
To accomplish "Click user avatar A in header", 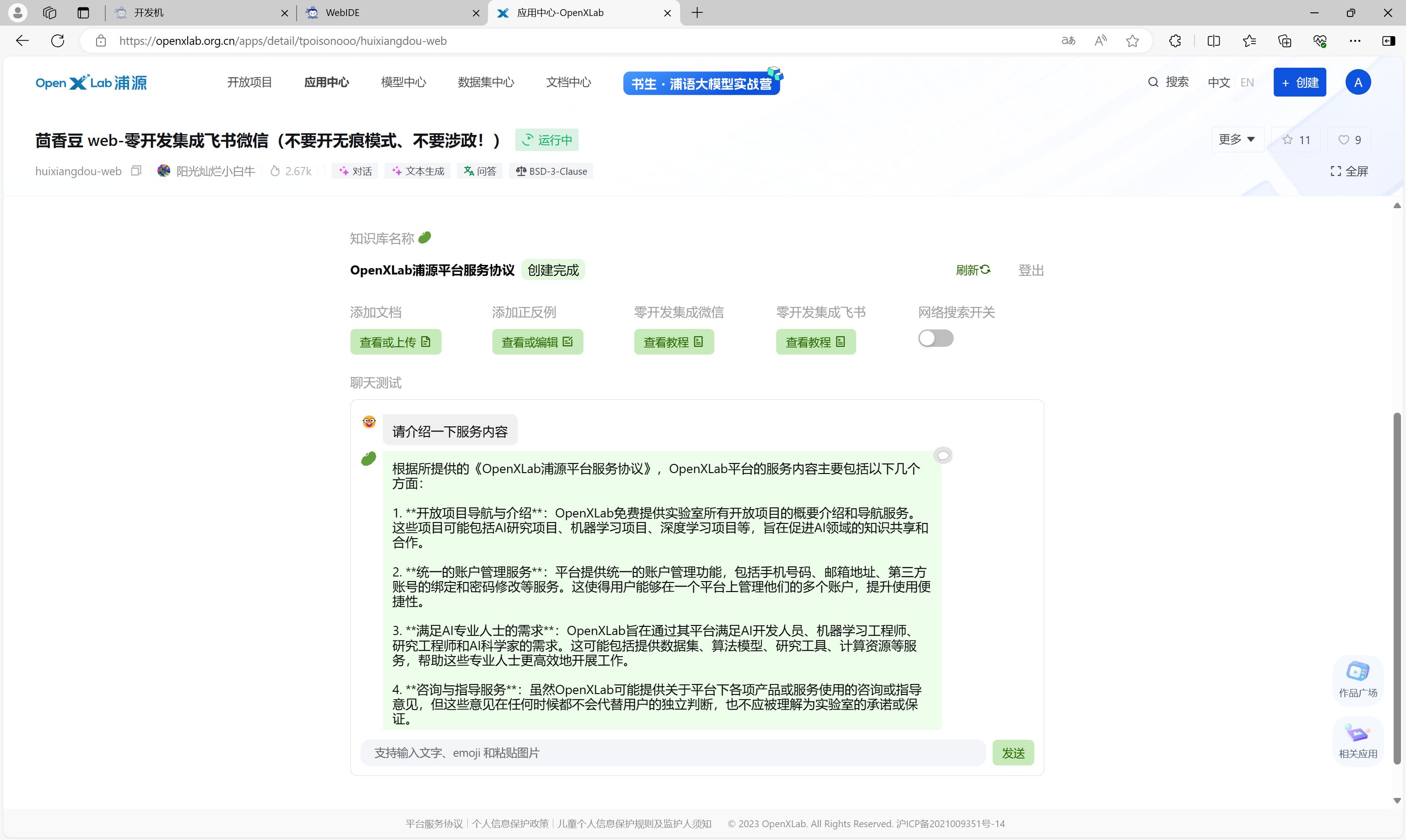I will (x=1358, y=83).
